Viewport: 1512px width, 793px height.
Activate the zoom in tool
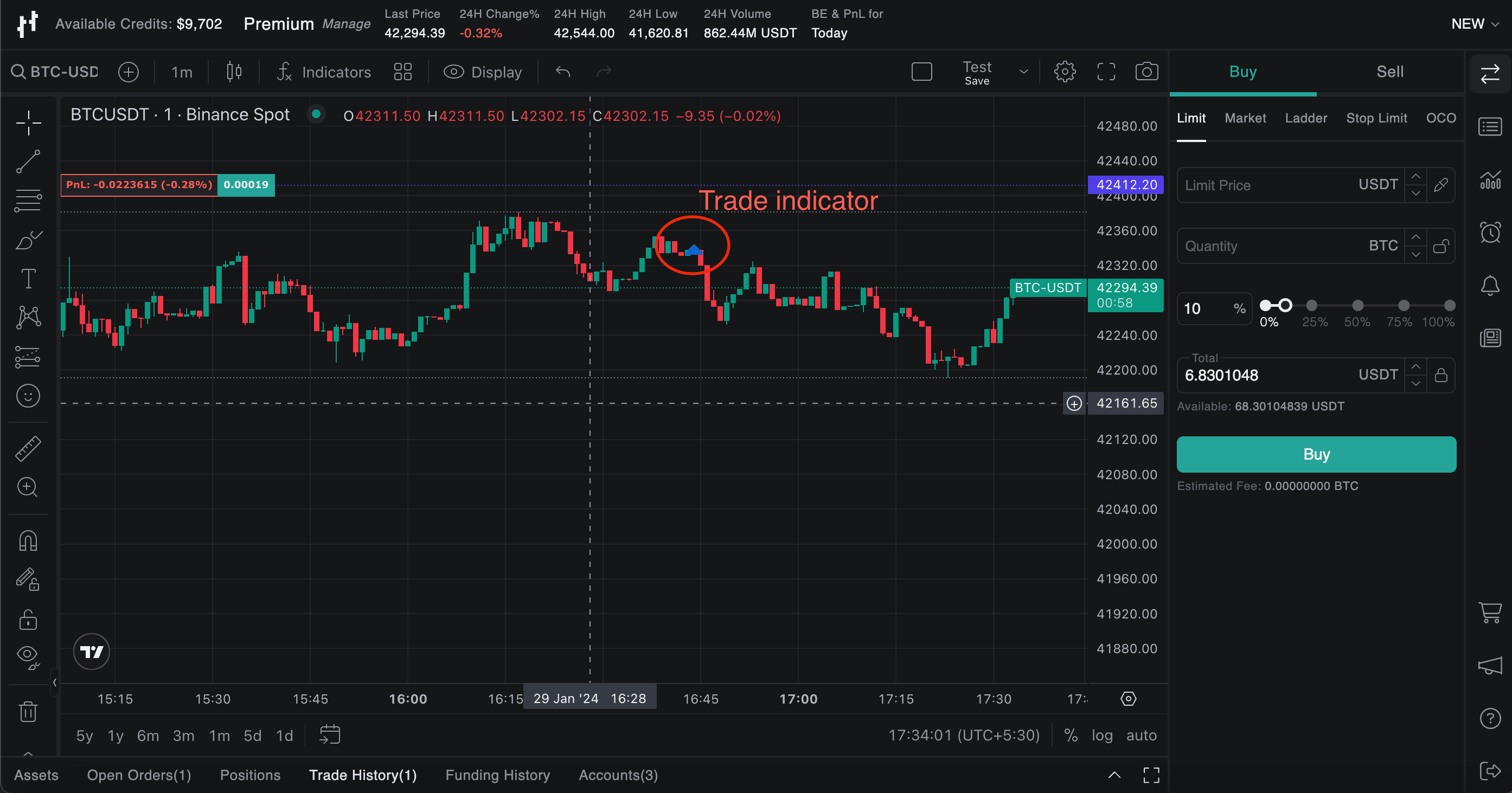click(x=28, y=487)
